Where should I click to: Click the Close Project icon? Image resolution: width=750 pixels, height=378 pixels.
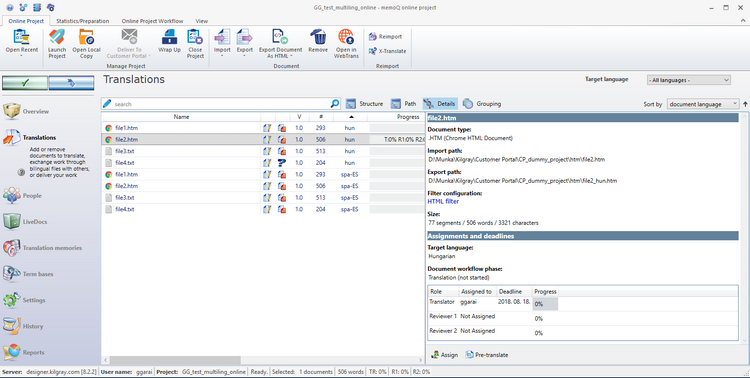[x=195, y=37]
